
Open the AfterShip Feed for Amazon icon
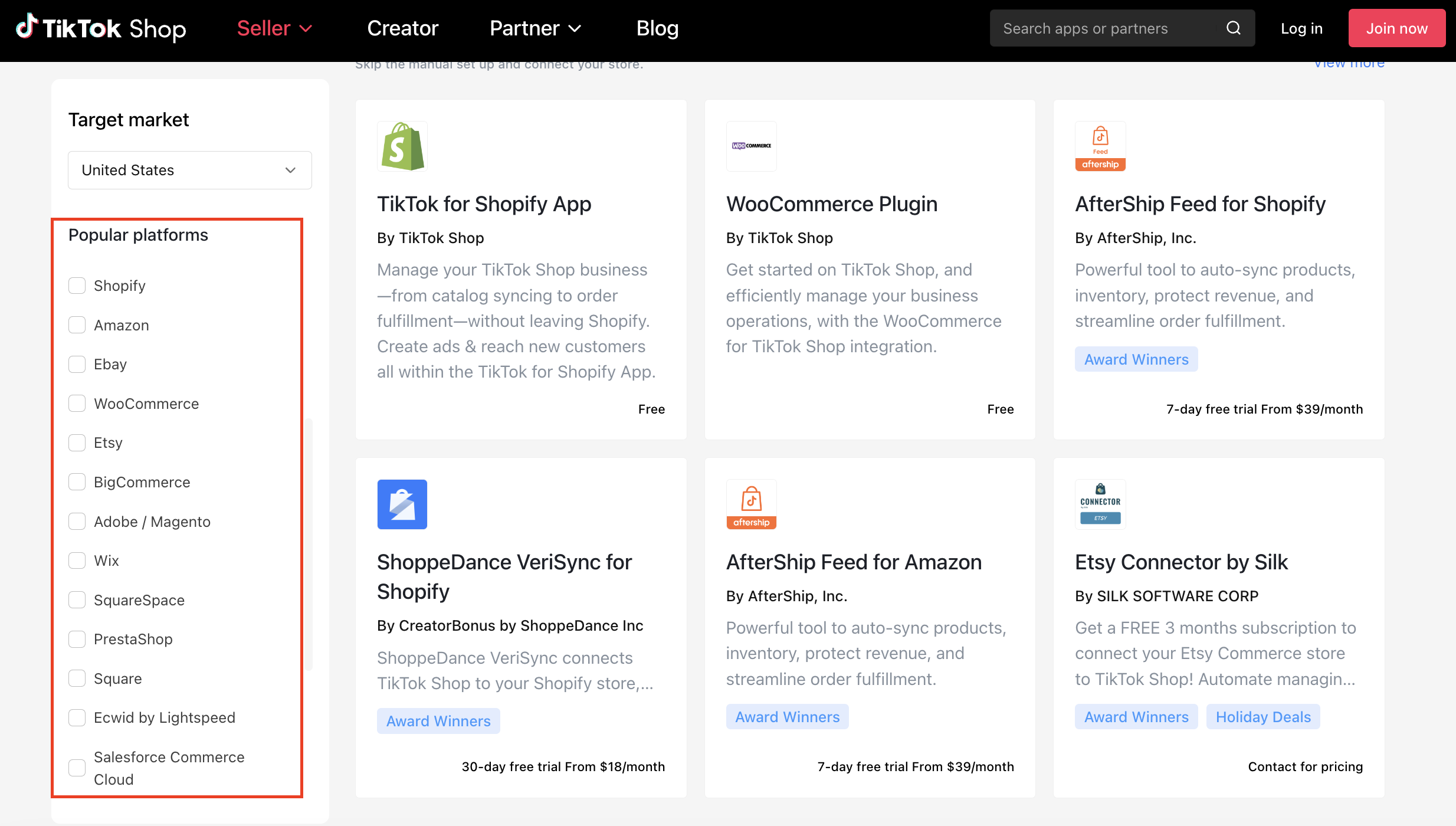(751, 504)
